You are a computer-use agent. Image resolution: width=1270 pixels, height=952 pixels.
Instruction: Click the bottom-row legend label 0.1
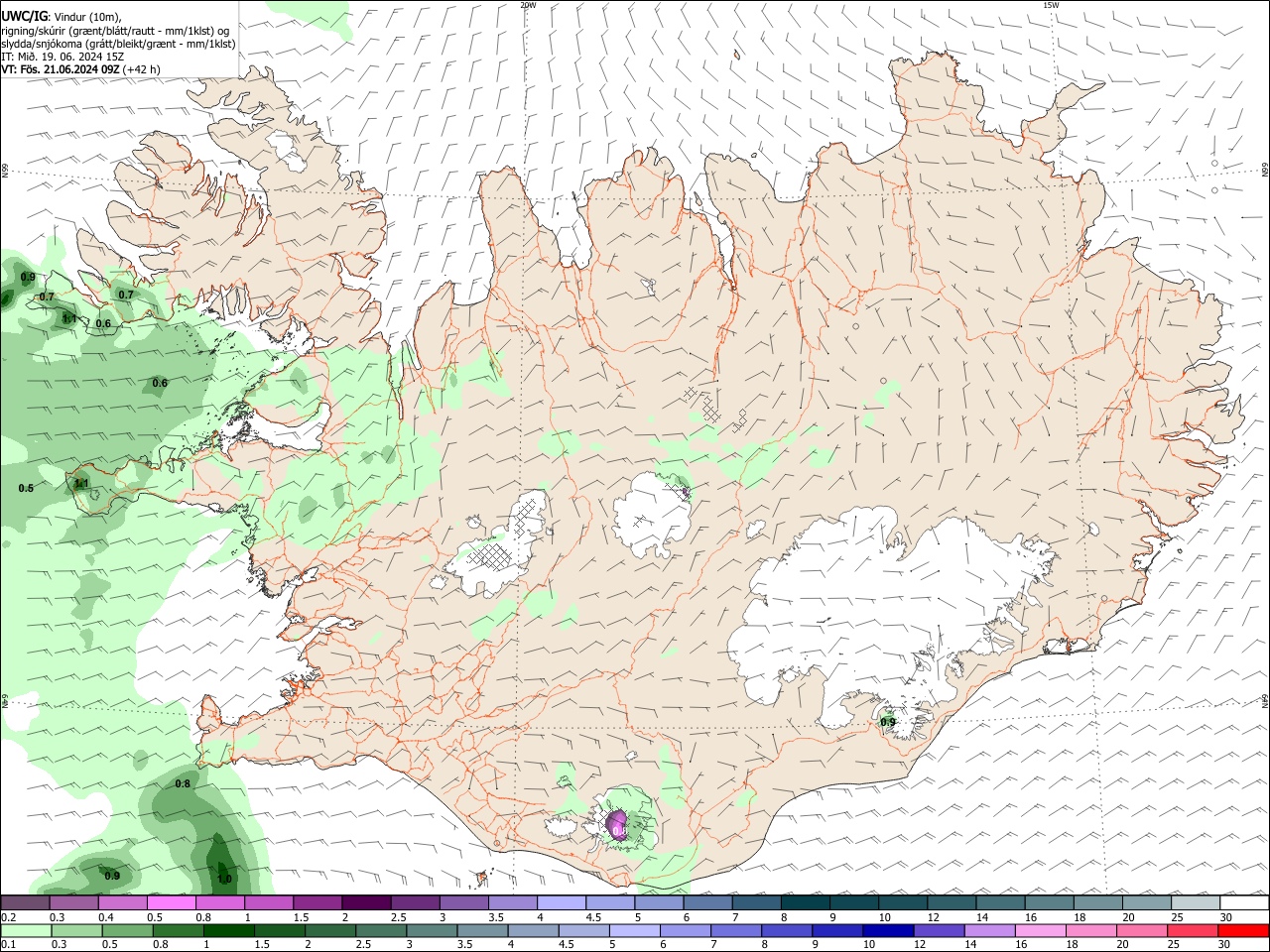tap(9, 945)
